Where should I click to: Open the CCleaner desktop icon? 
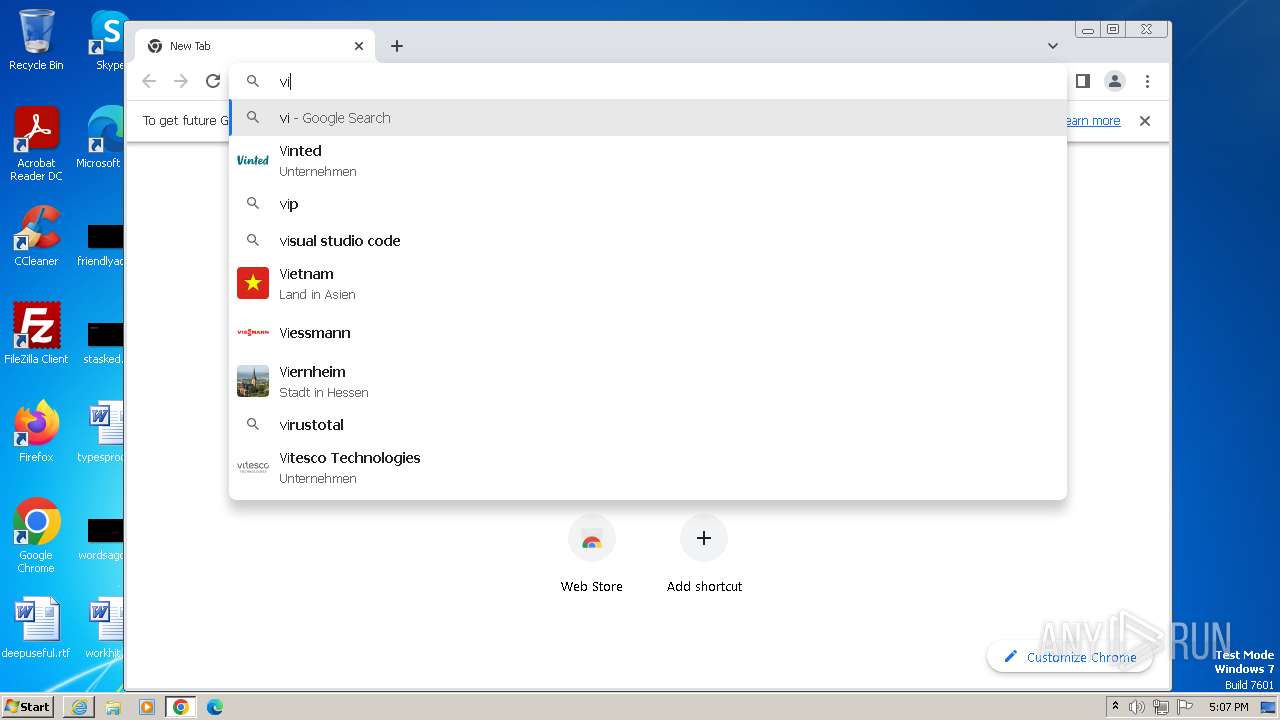tap(36, 236)
